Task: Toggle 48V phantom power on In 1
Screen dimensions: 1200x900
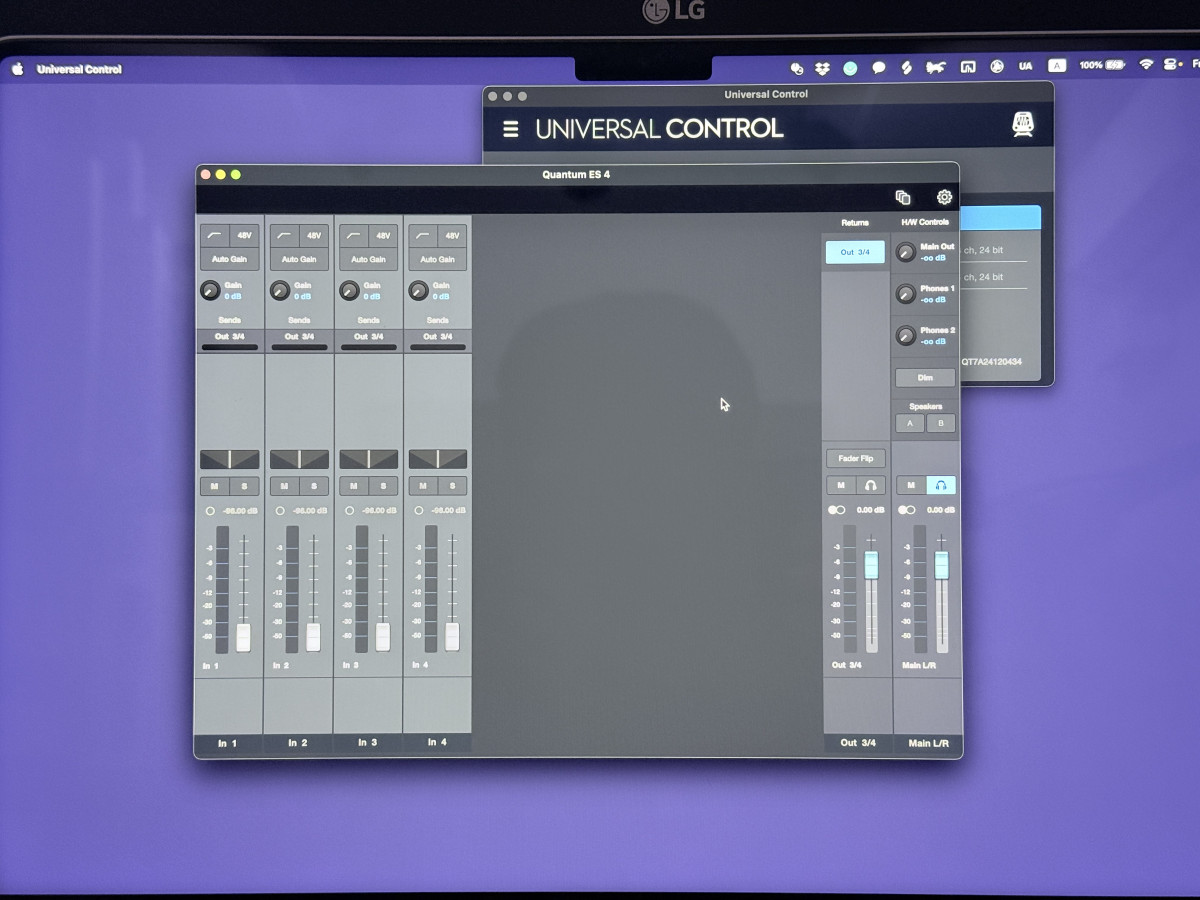Action: pos(244,236)
